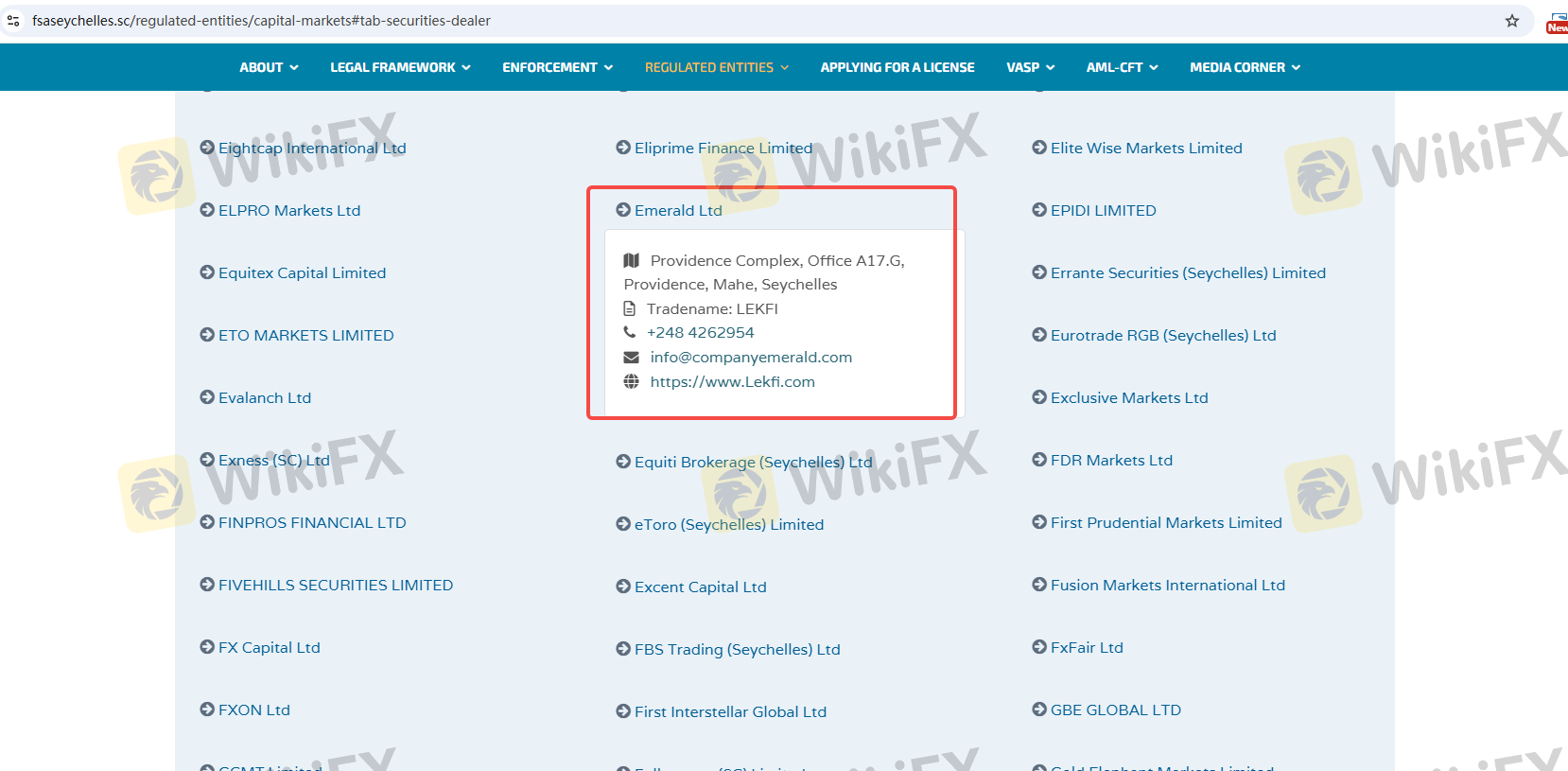Open the https://www.Lekfi.com link
The image size is (1568, 771).
coord(732,382)
